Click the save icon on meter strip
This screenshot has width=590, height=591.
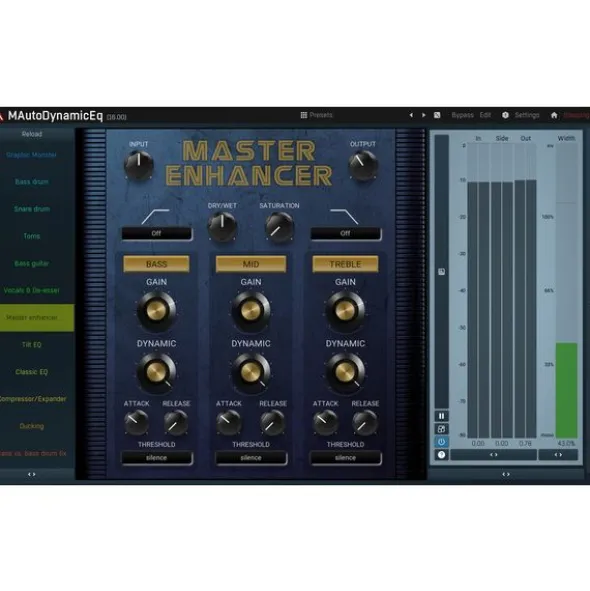(x=441, y=272)
